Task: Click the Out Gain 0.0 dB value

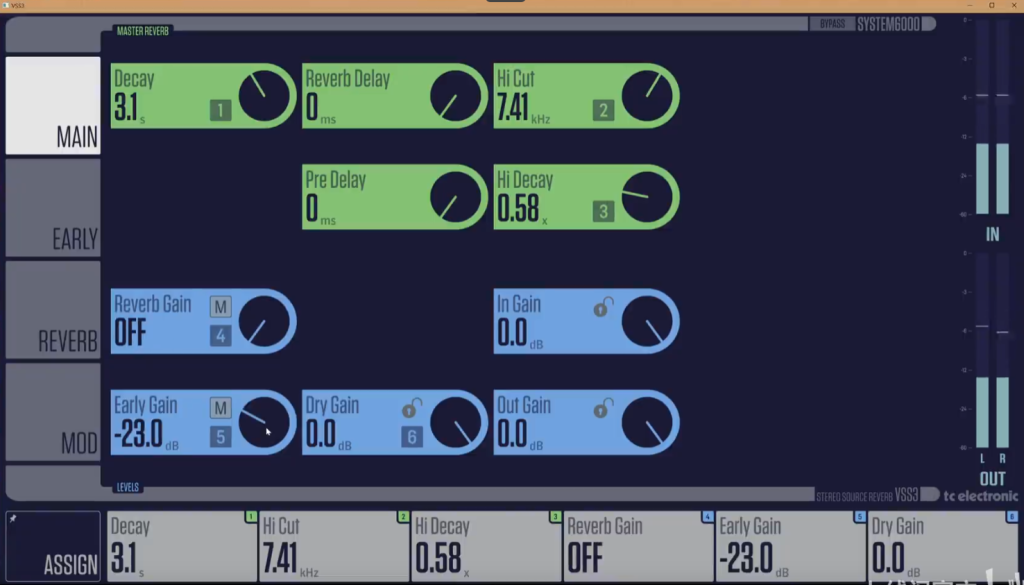Action: coord(520,434)
